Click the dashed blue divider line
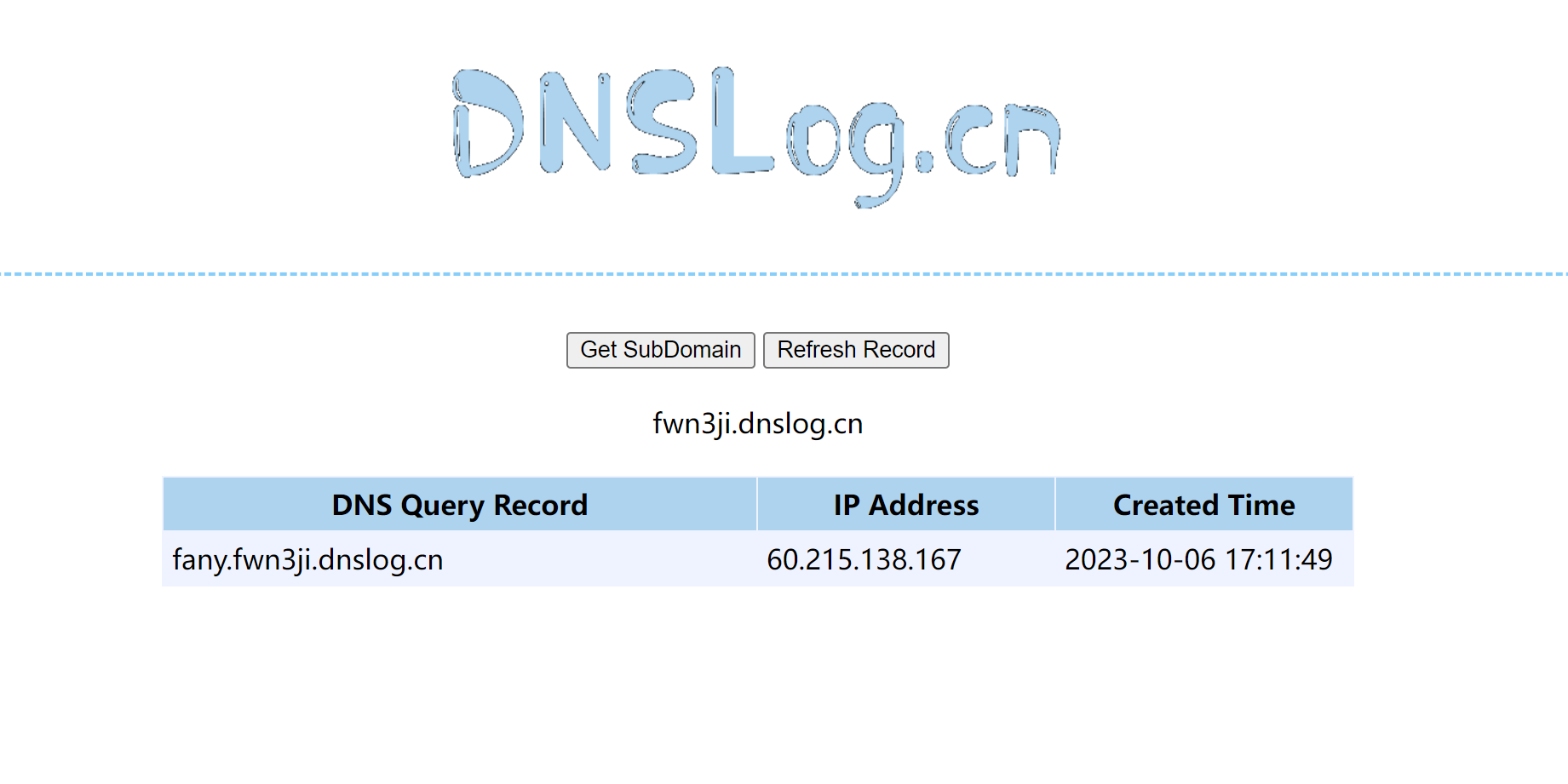The height and width of the screenshot is (784, 1568). pyautogui.click(x=784, y=274)
